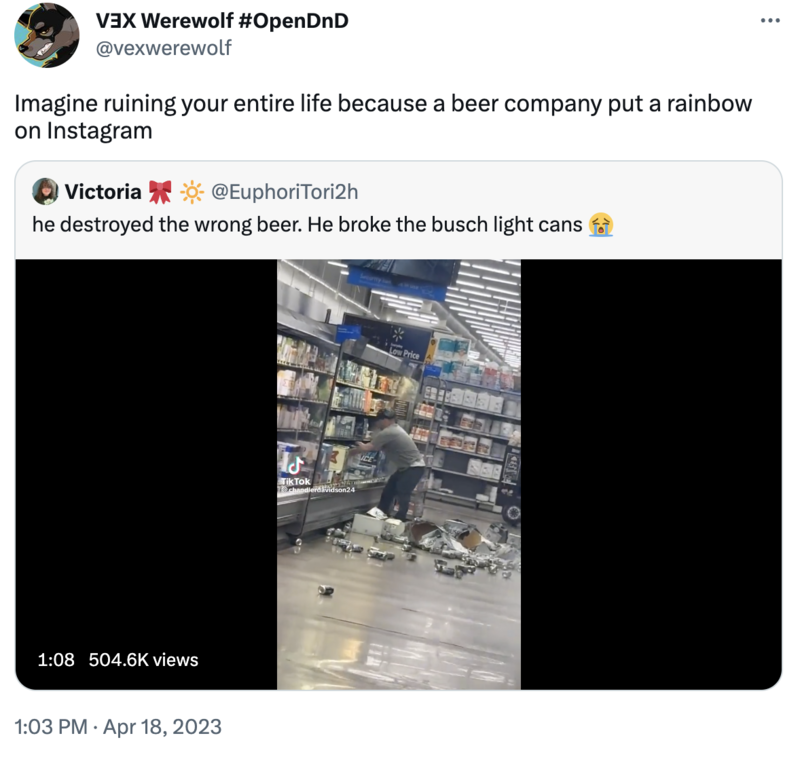Click the chandlerdavidson24 TikTok username watermark
This screenshot has height=759, width=800.
click(318, 490)
